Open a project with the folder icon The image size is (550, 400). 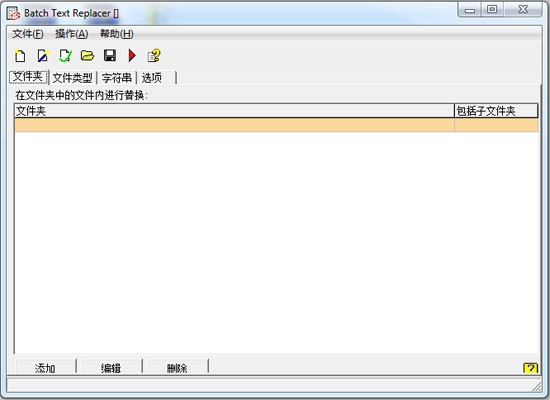click(87, 55)
